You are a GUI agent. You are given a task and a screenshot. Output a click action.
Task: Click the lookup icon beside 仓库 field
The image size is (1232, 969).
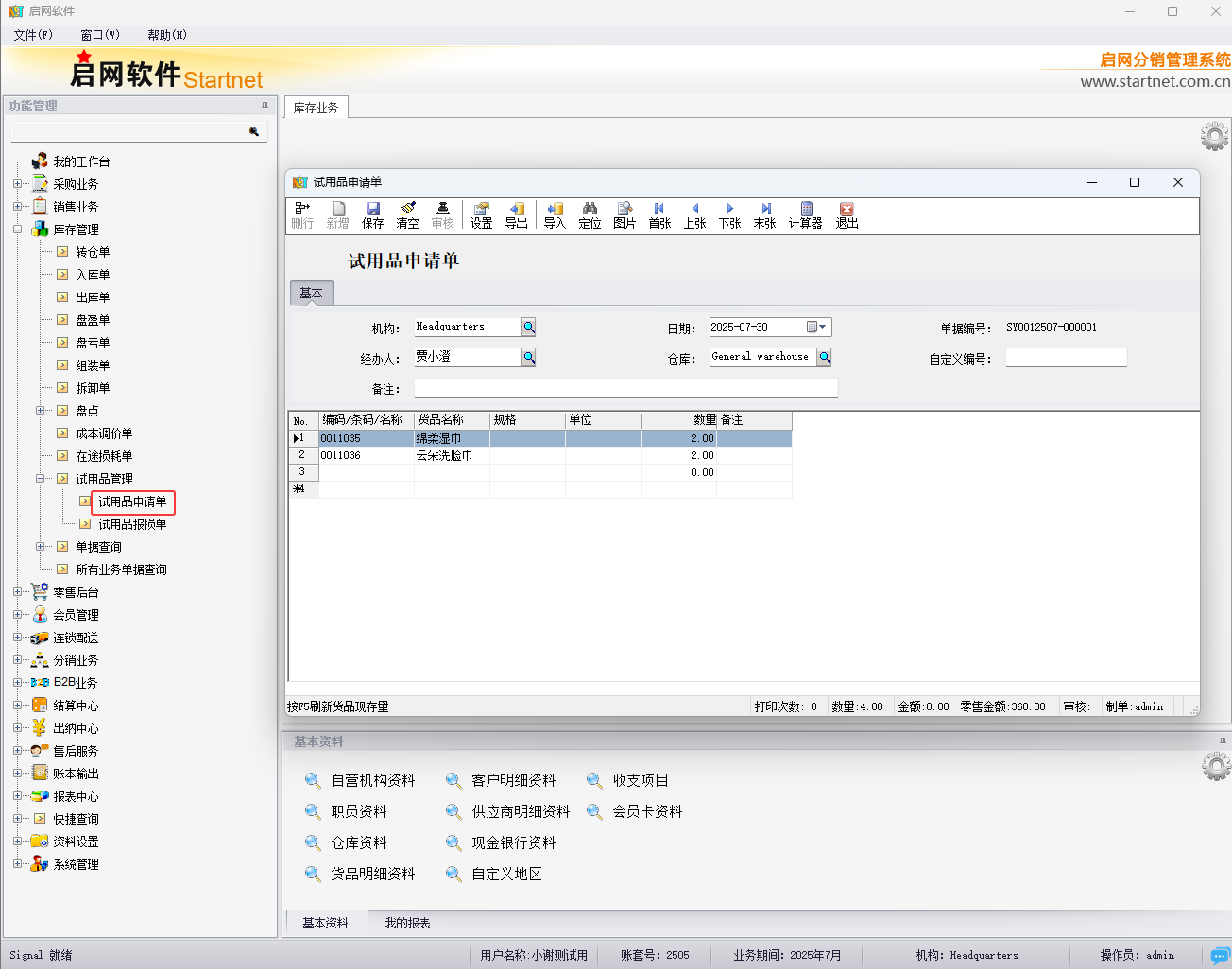[824, 357]
